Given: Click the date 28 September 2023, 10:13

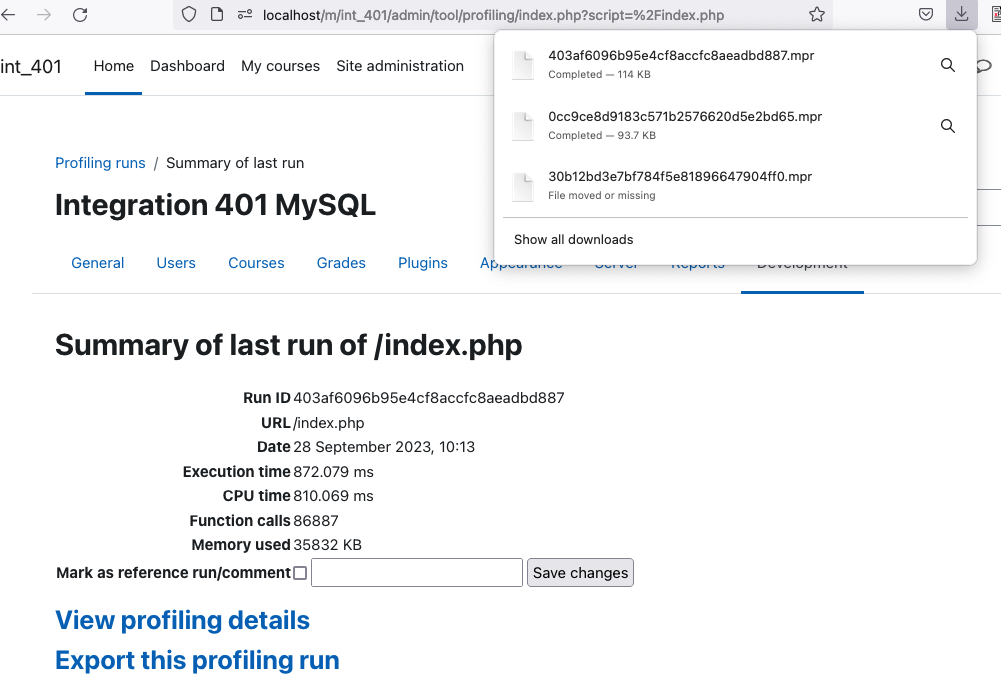Looking at the screenshot, I should point(384,447).
